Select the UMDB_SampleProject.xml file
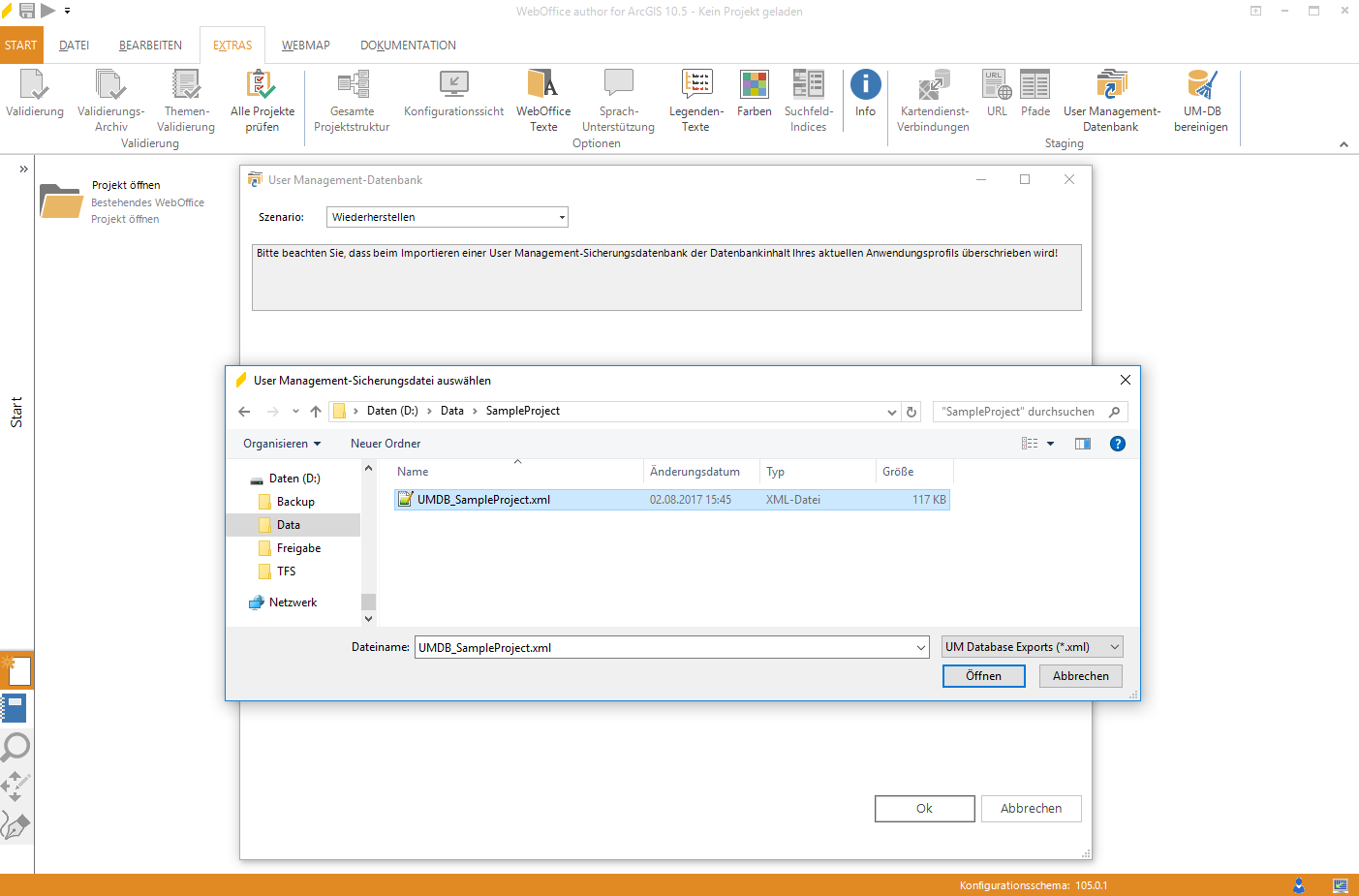This screenshot has width=1359, height=896. [482, 499]
